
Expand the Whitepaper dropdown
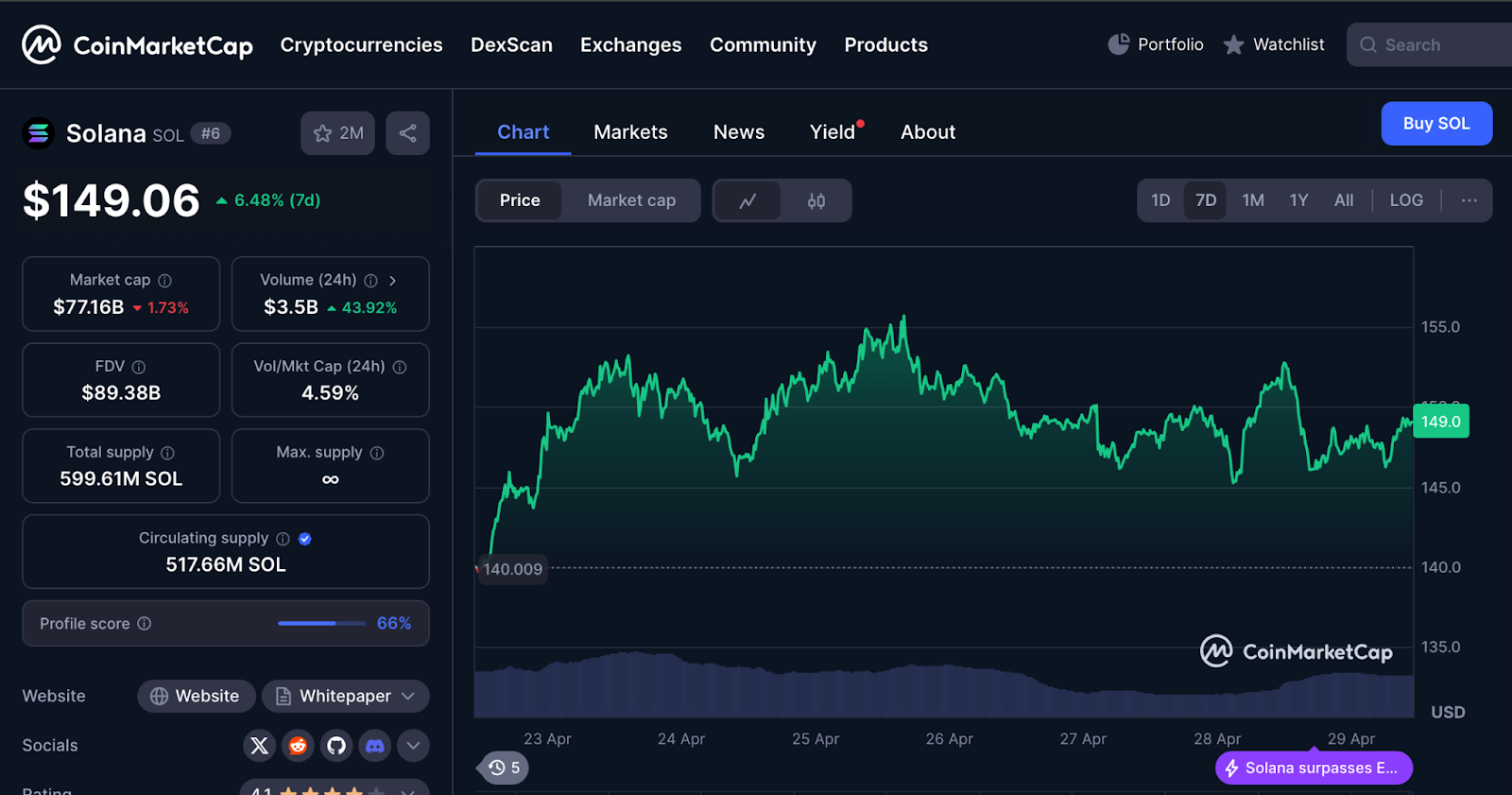[346, 697]
